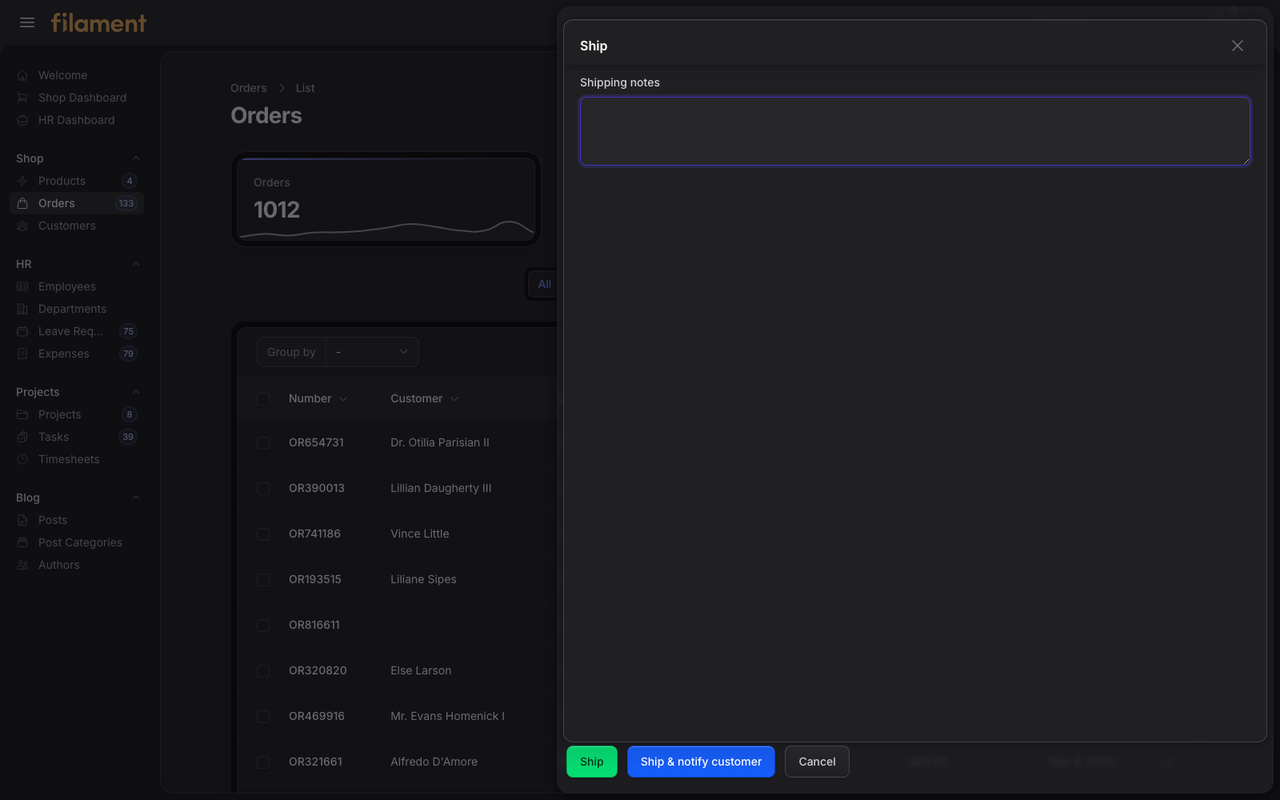Screen dimensions: 1280x800
Task: Check the box for order OR193515
Action: click(x=263, y=580)
